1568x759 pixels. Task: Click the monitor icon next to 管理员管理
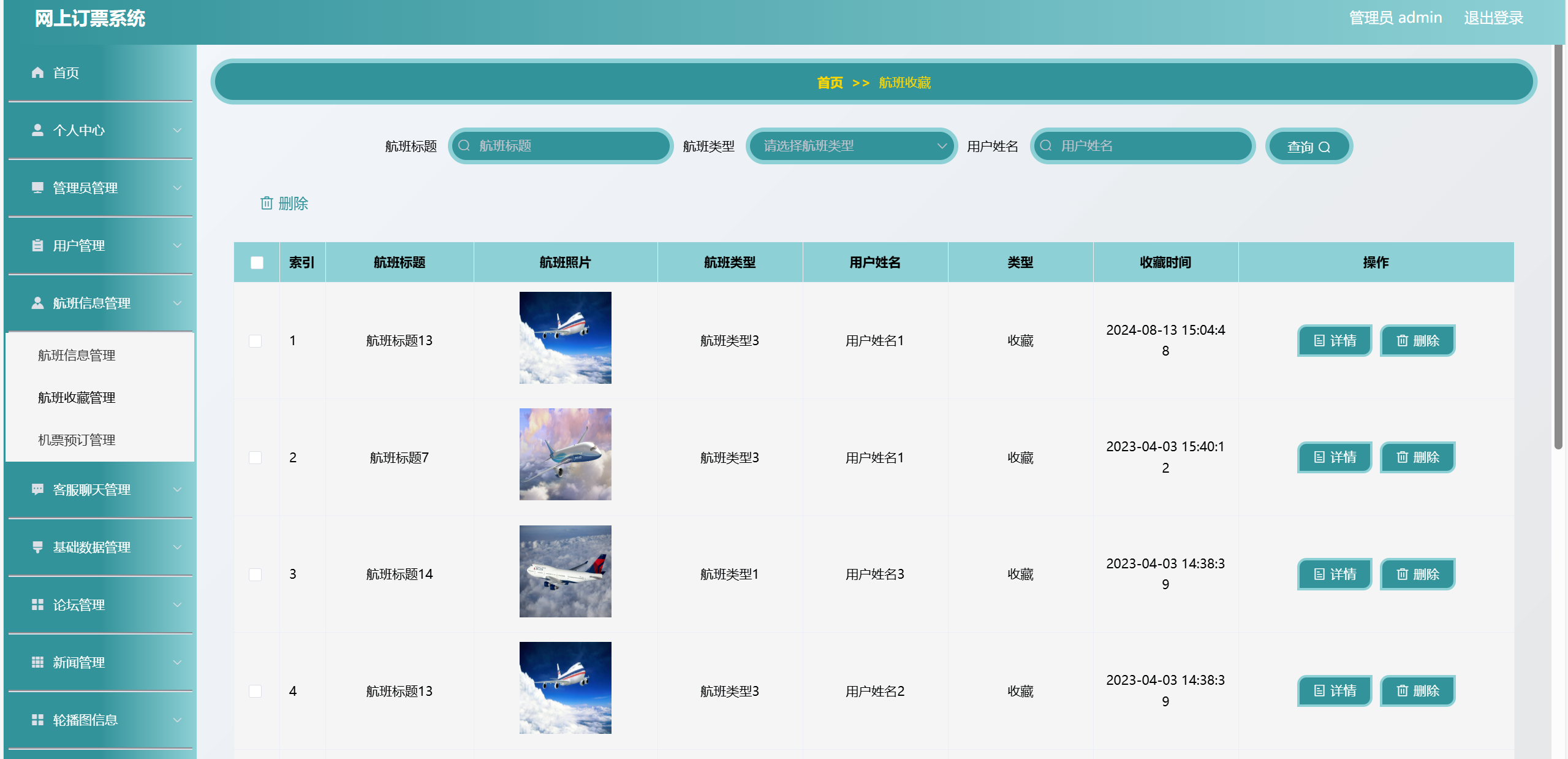[x=37, y=188]
